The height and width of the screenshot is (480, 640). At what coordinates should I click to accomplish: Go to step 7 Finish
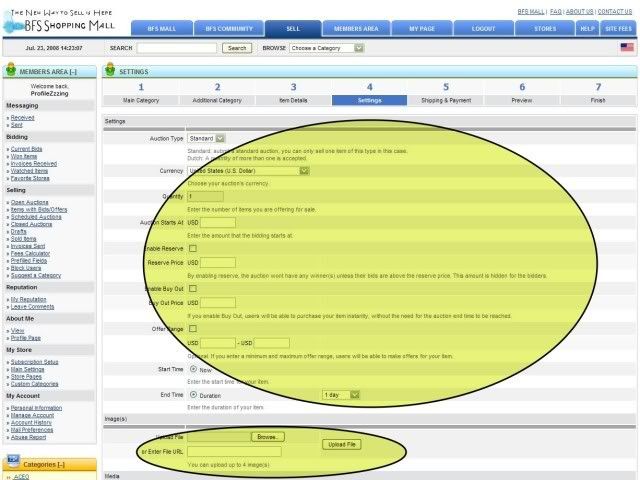point(598,100)
